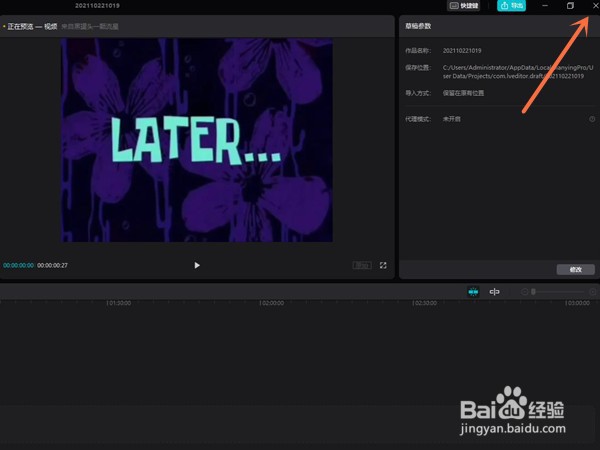Restore down the editor window
The width and height of the screenshot is (600, 450).
click(570, 6)
